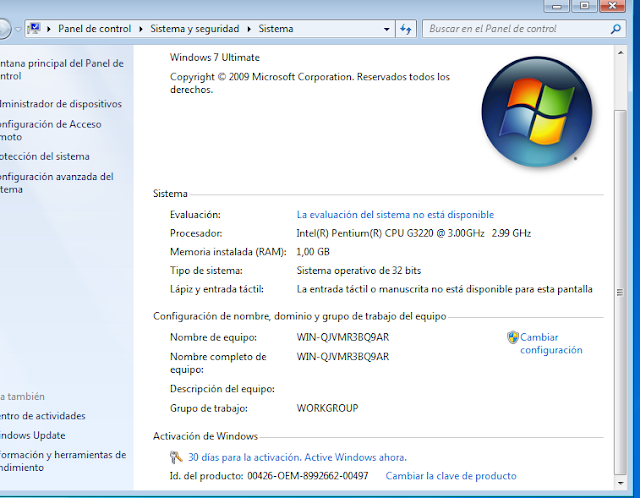Click Cambiar configuración link

point(551,344)
